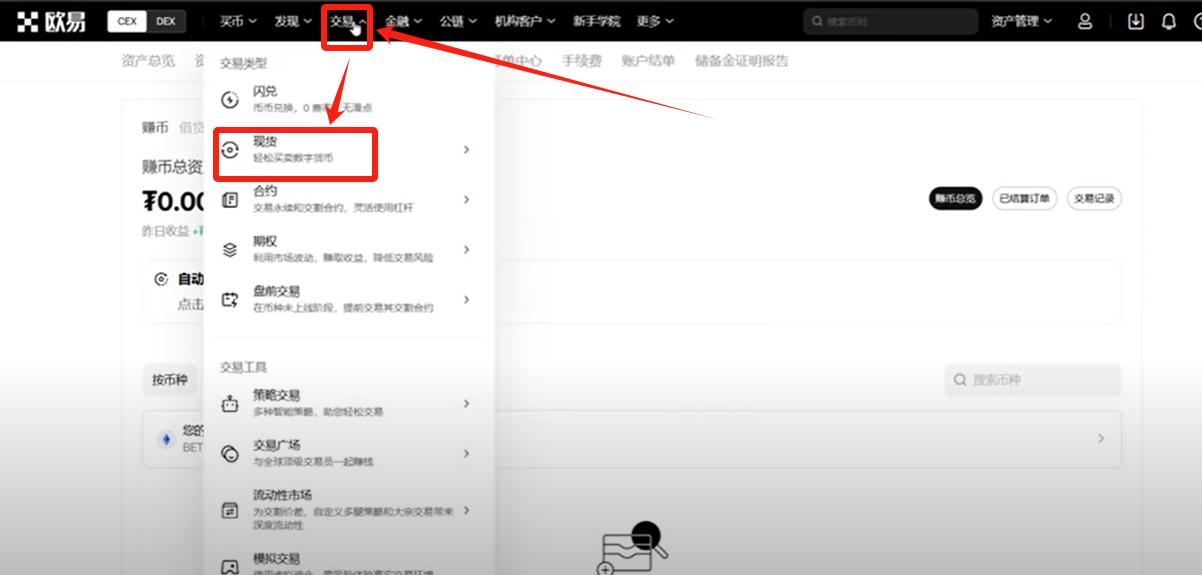Switch to DEX mode toggle
Screen dimensions: 1202x575
(165, 21)
